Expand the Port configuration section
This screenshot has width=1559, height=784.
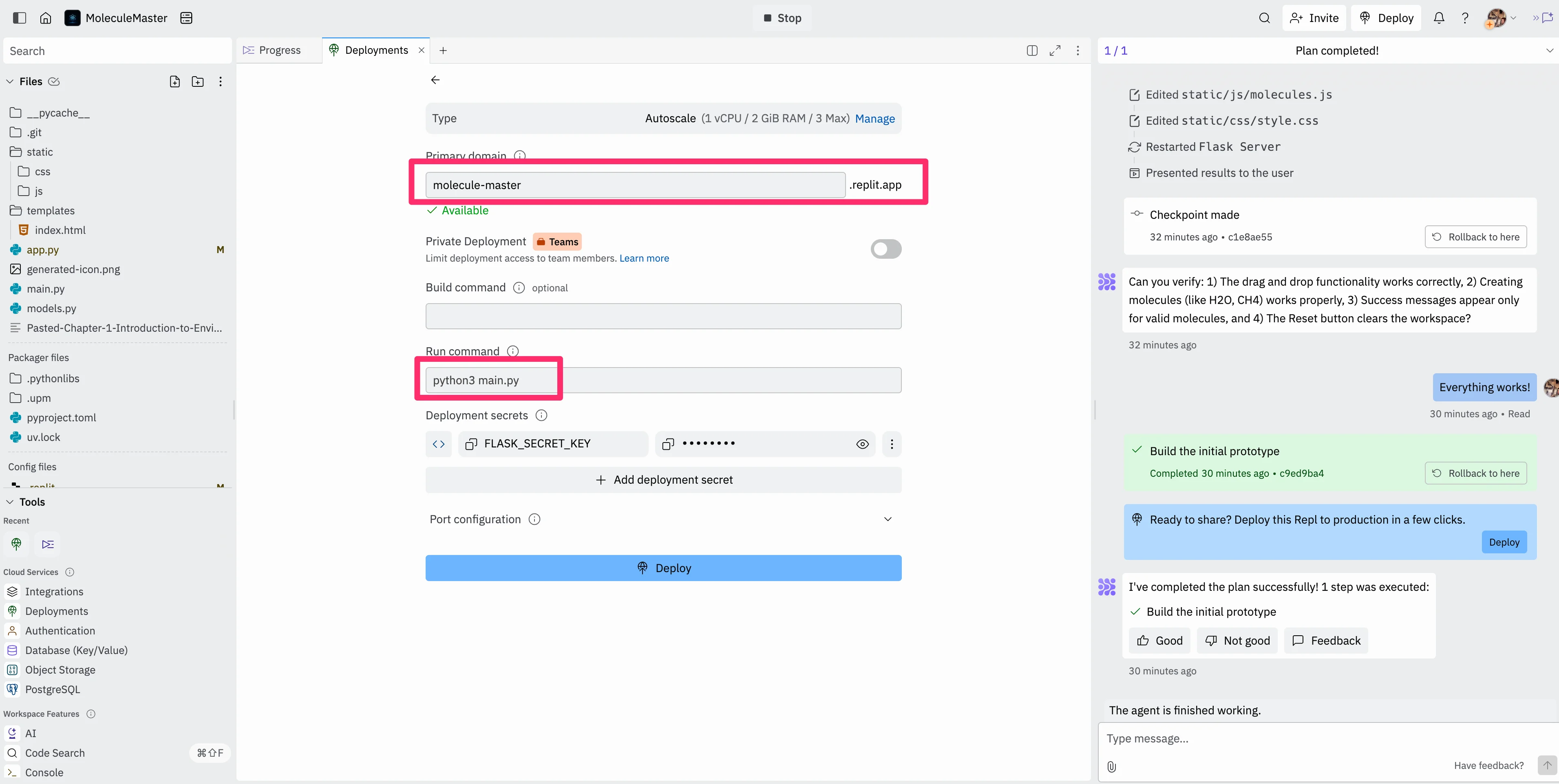[887, 519]
